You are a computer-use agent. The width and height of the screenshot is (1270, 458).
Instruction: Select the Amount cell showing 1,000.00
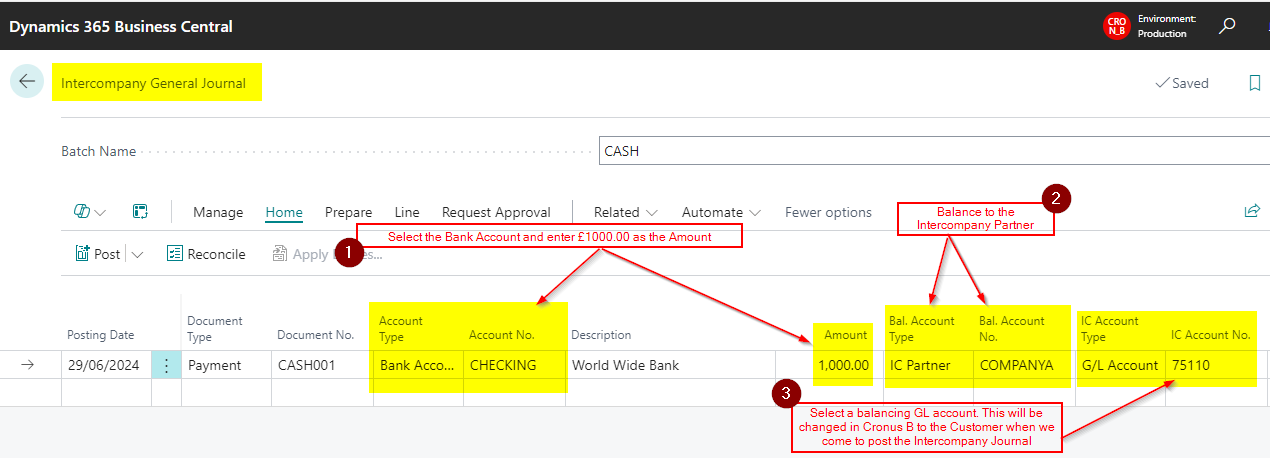pos(844,365)
